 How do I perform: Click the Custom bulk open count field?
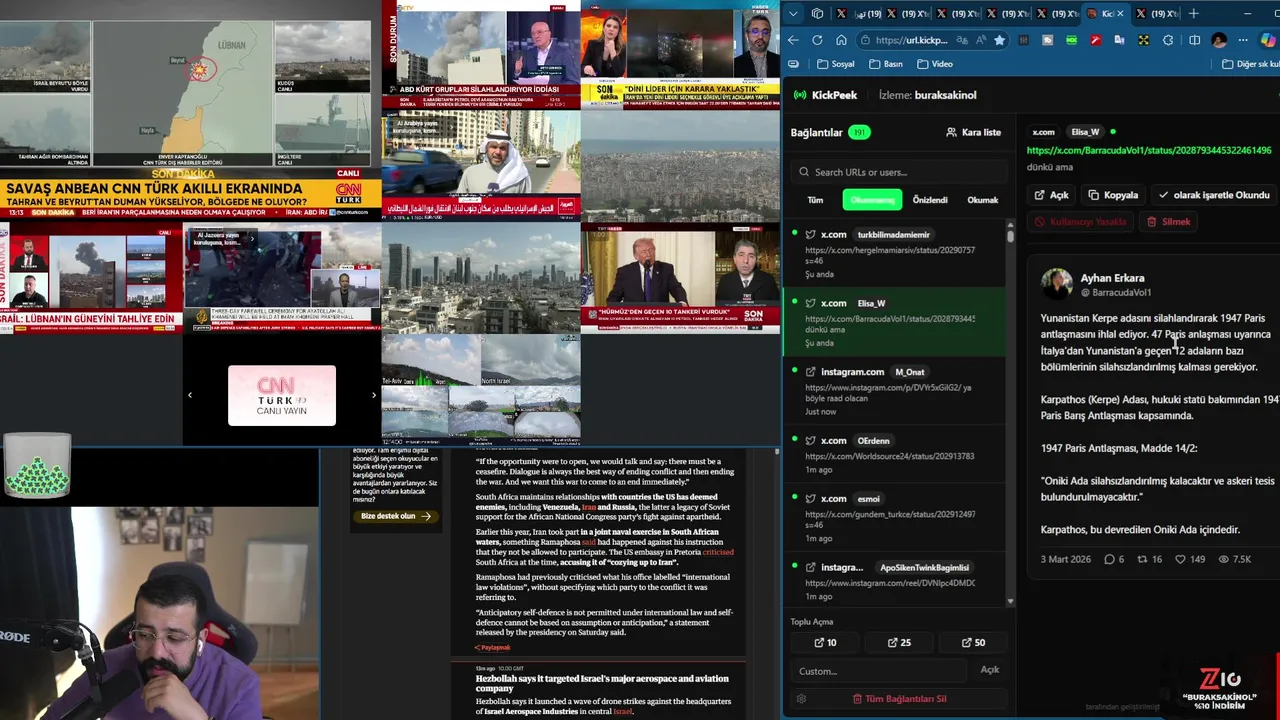tap(879, 670)
